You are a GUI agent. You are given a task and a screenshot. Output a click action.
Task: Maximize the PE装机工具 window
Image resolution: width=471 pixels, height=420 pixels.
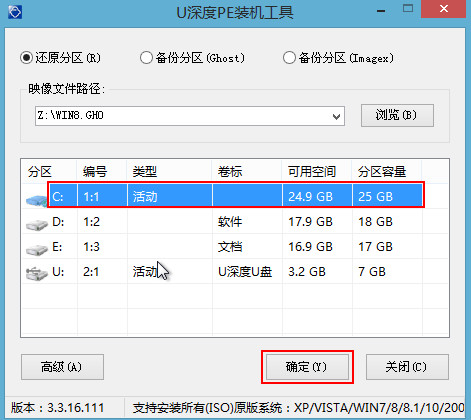(x=408, y=9)
